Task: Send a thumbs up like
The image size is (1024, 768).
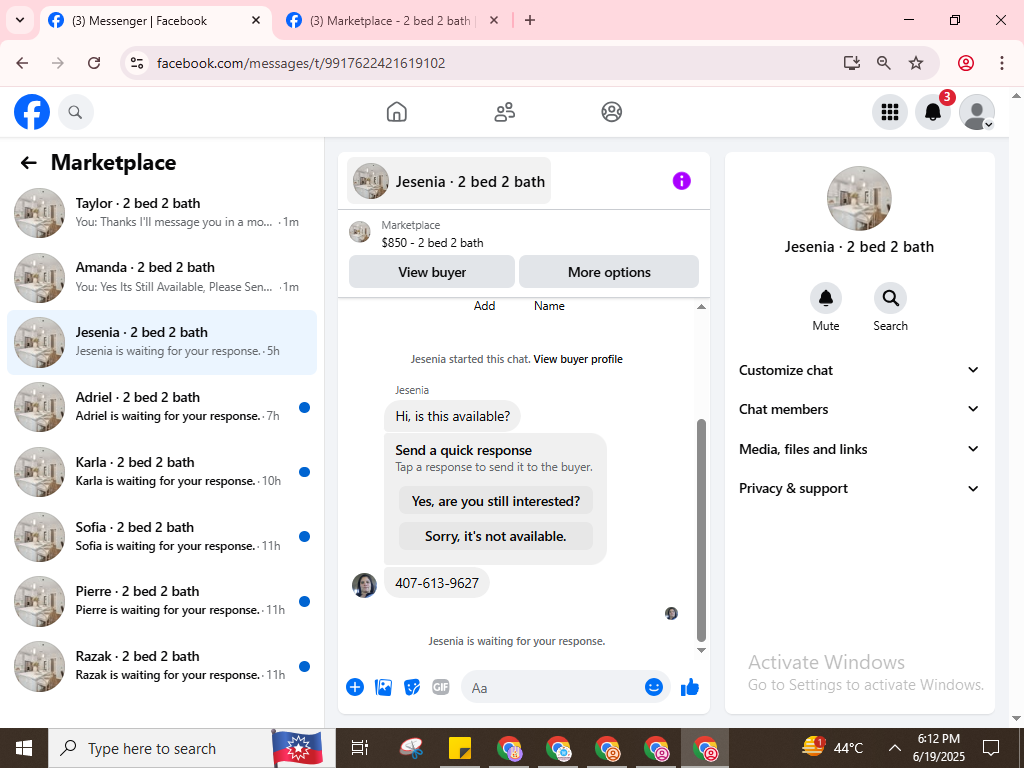Action: pos(690,687)
